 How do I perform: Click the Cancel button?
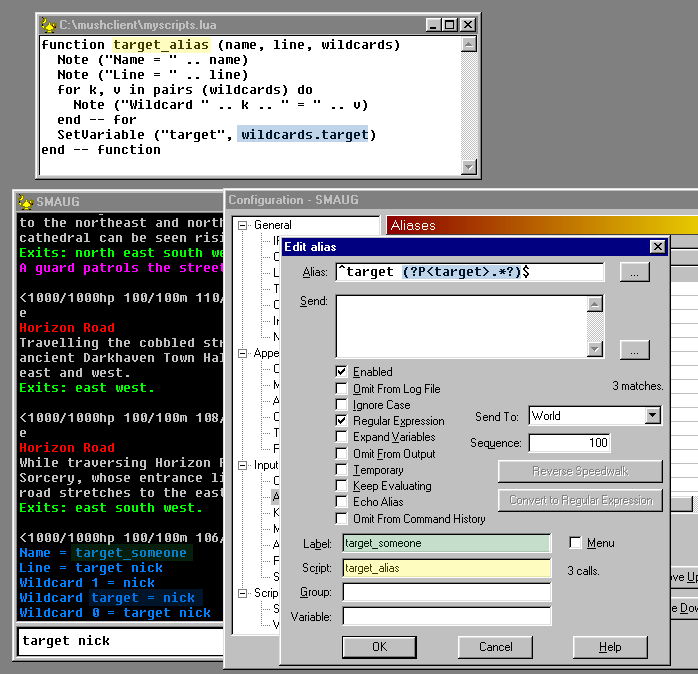[495, 647]
